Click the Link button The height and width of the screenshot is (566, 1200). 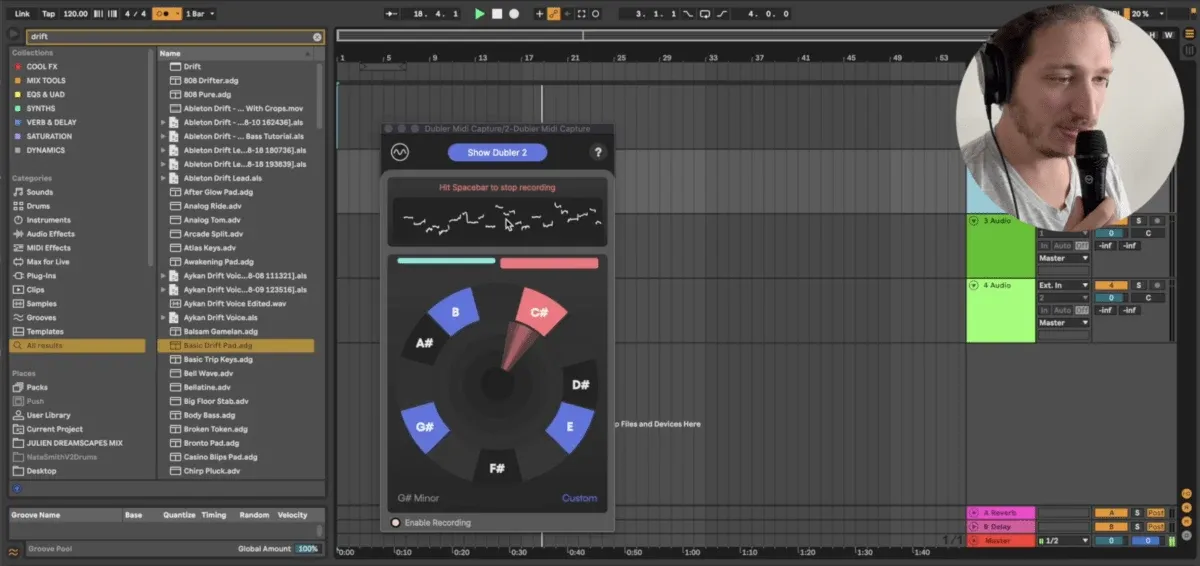pos(22,14)
